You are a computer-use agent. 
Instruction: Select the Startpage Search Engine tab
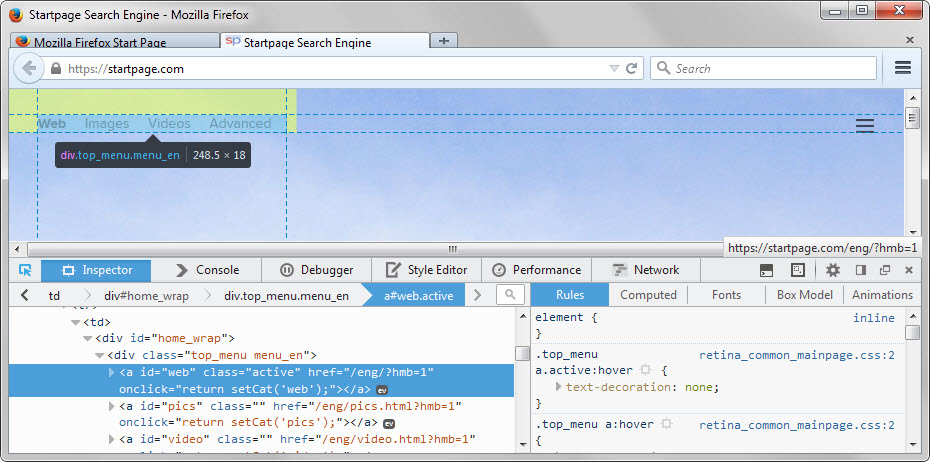pyautogui.click(x=324, y=42)
